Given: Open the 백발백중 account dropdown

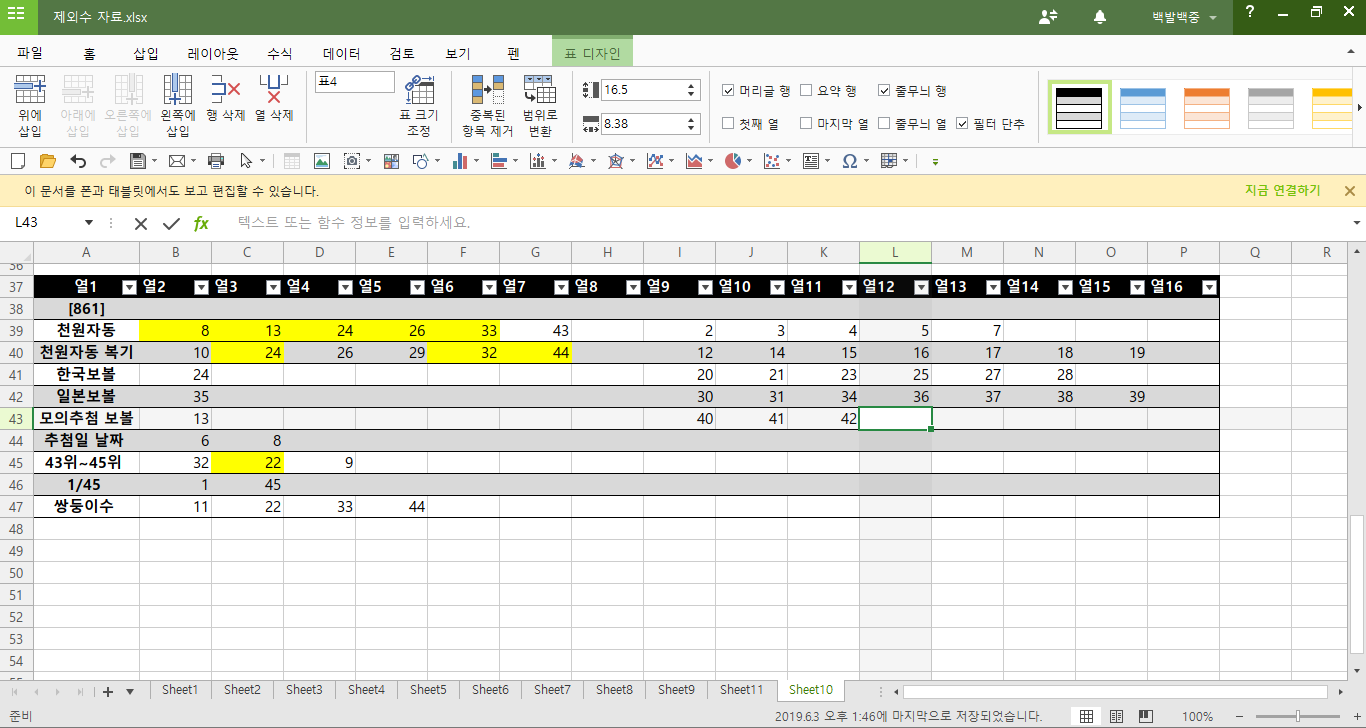Looking at the screenshot, I should pyautogui.click(x=1184, y=18).
